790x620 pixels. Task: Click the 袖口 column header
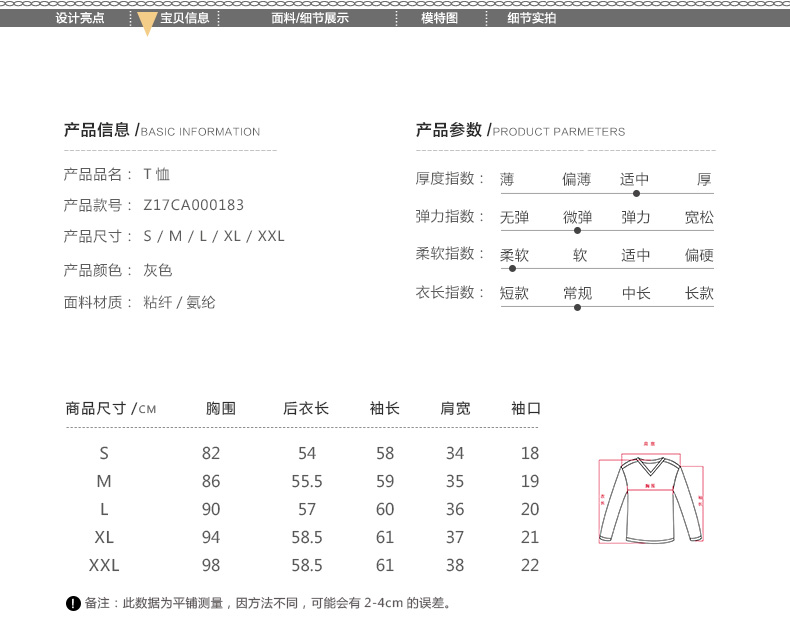pos(526,408)
